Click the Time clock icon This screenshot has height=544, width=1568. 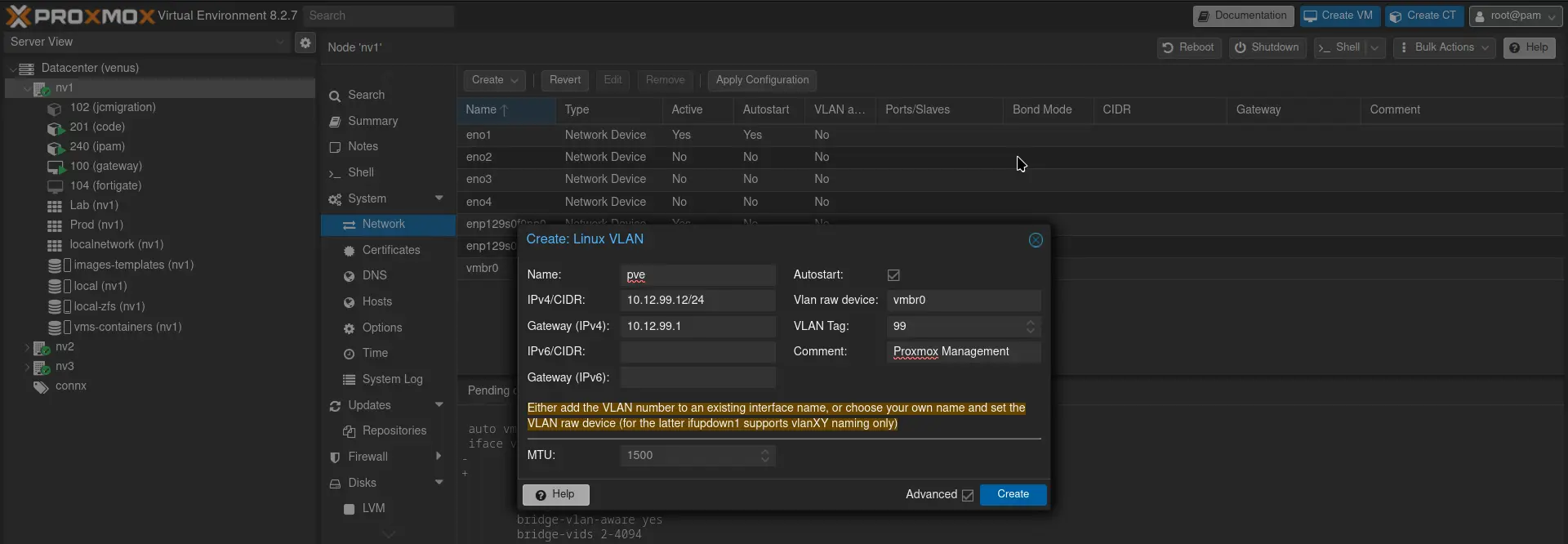coord(350,354)
